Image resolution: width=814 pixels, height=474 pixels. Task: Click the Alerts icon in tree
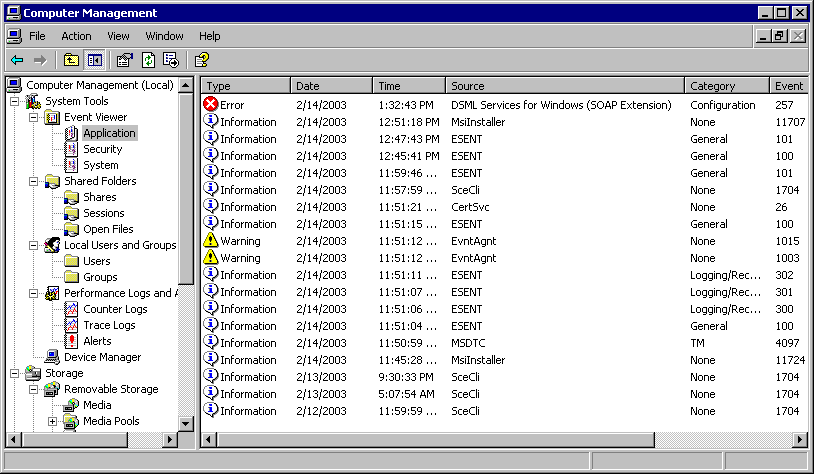coord(71,342)
